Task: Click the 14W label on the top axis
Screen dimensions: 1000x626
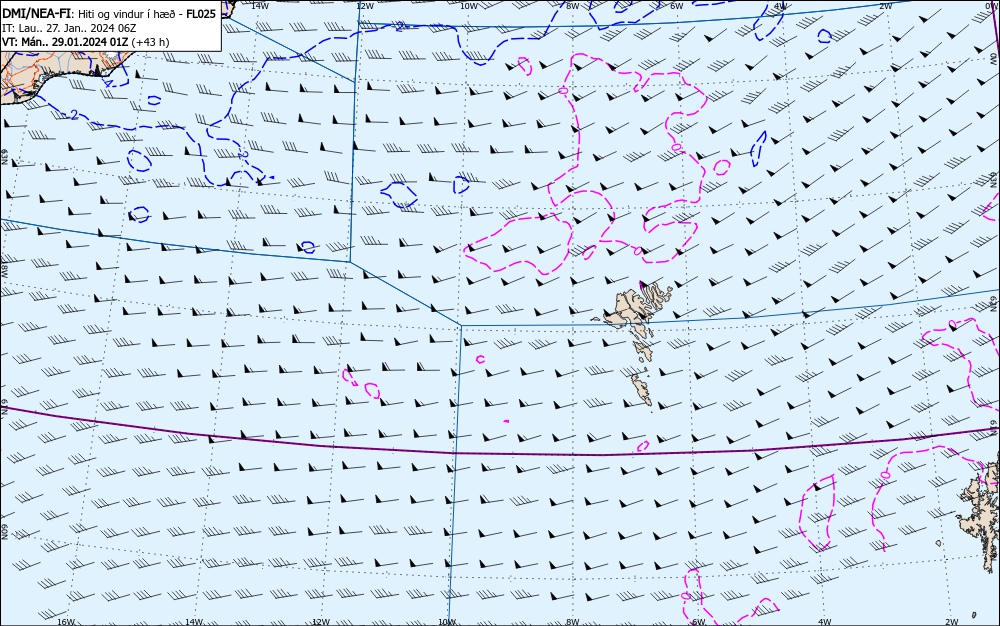Action: (x=259, y=5)
